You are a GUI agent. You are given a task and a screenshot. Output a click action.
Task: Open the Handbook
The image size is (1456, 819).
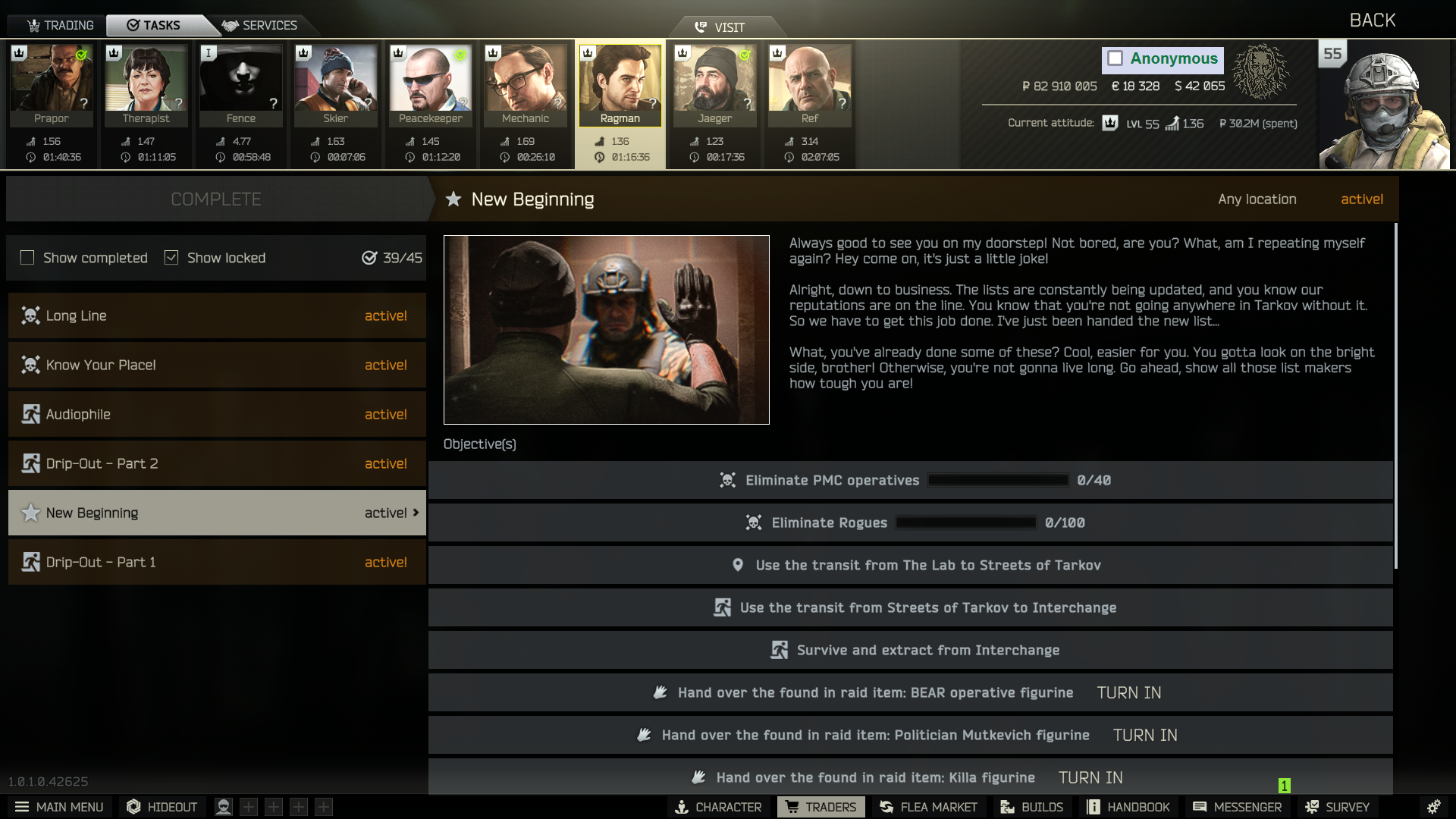click(1128, 807)
